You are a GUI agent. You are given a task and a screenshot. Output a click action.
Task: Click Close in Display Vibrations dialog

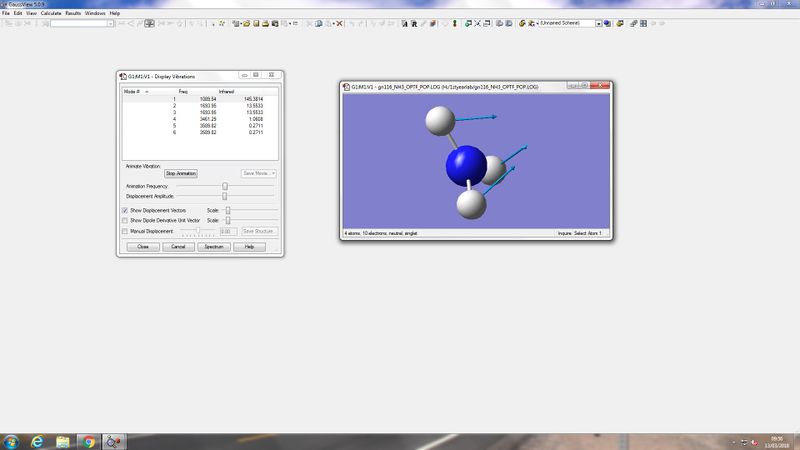(143, 246)
